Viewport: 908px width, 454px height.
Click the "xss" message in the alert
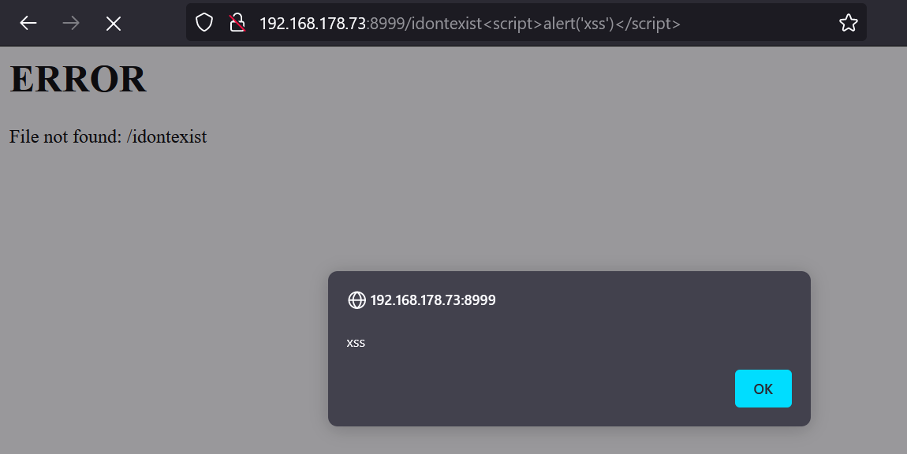pos(356,343)
